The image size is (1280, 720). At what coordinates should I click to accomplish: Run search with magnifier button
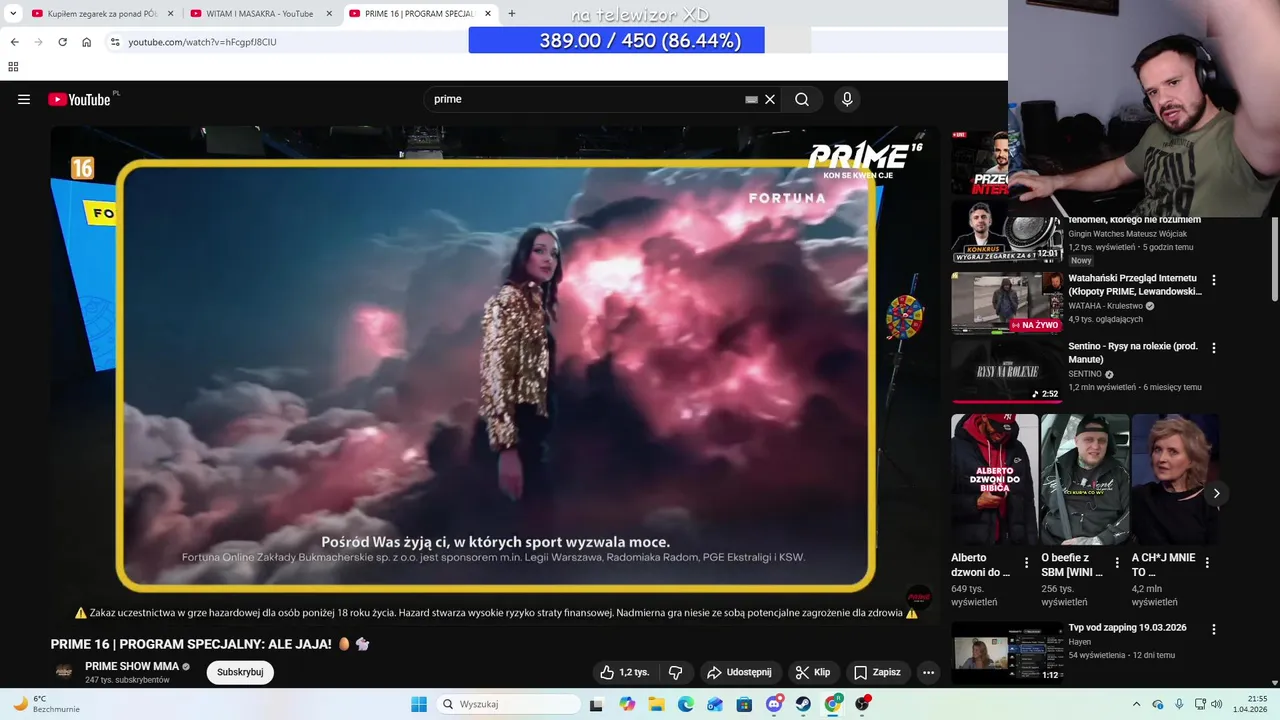(x=802, y=99)
